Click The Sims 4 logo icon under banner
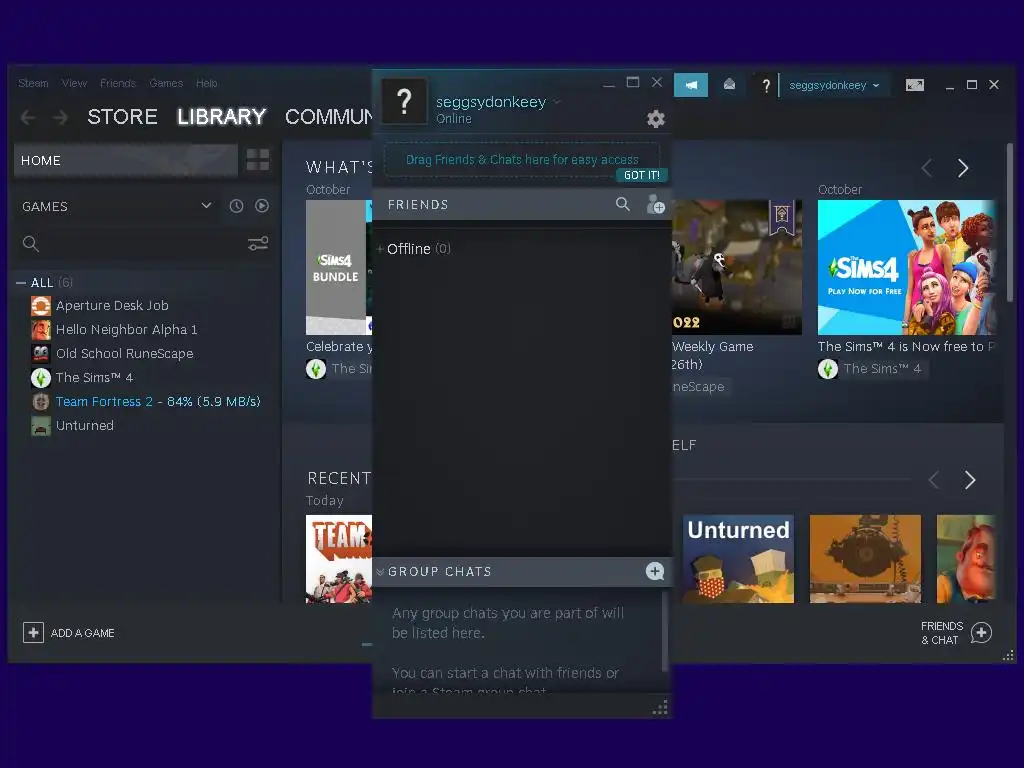 [828, 369]
